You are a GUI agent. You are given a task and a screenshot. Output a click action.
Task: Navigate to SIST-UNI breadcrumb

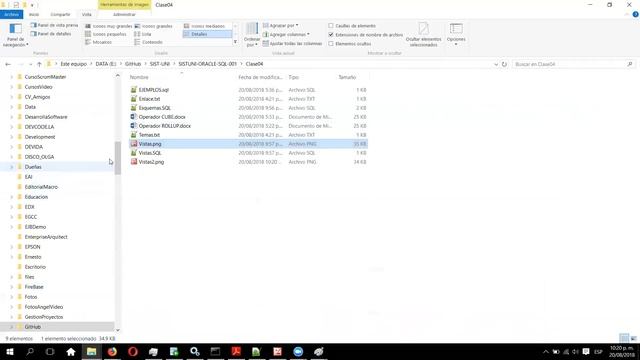[160, 64]
